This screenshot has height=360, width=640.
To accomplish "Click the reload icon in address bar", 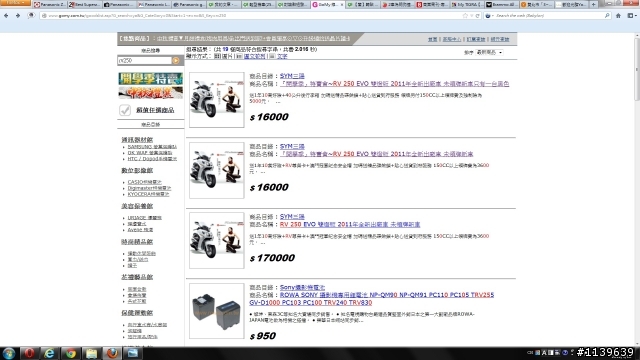I will point(477,16).
